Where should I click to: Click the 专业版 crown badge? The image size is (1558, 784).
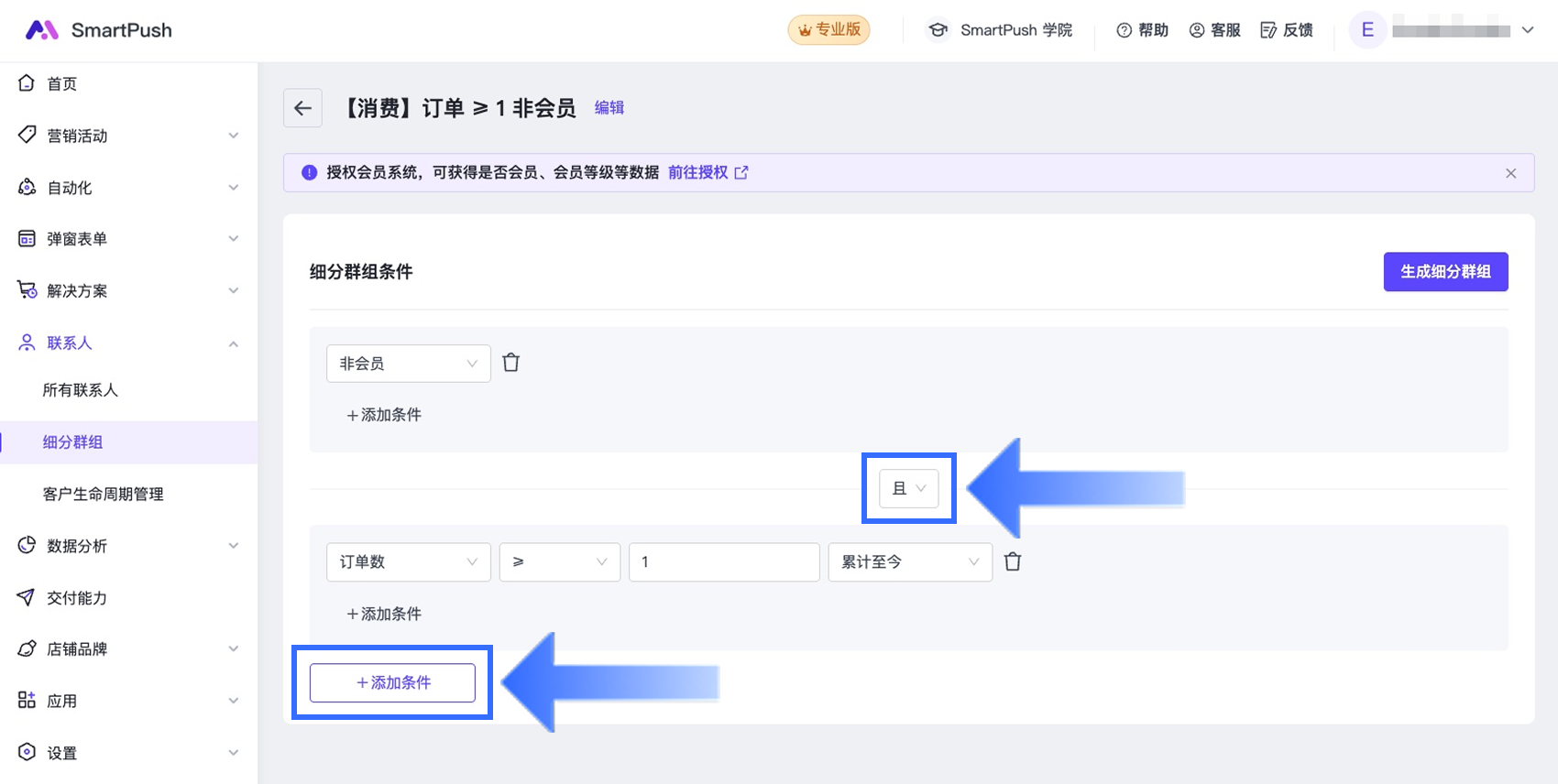pos(828,30)
